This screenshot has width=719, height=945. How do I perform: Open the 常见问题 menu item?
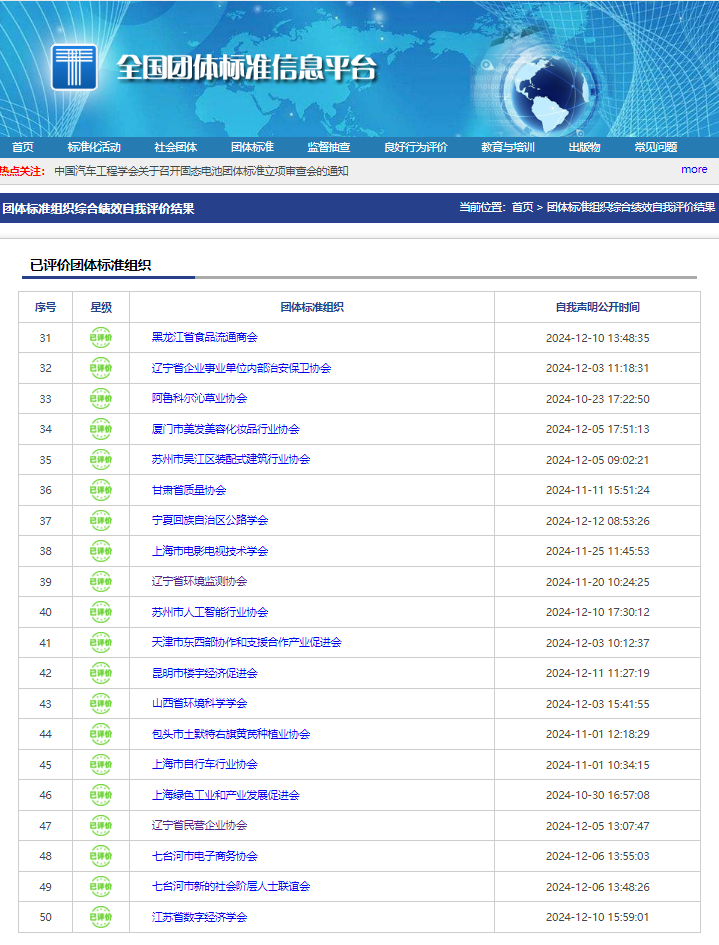click(x=656, y=147)
